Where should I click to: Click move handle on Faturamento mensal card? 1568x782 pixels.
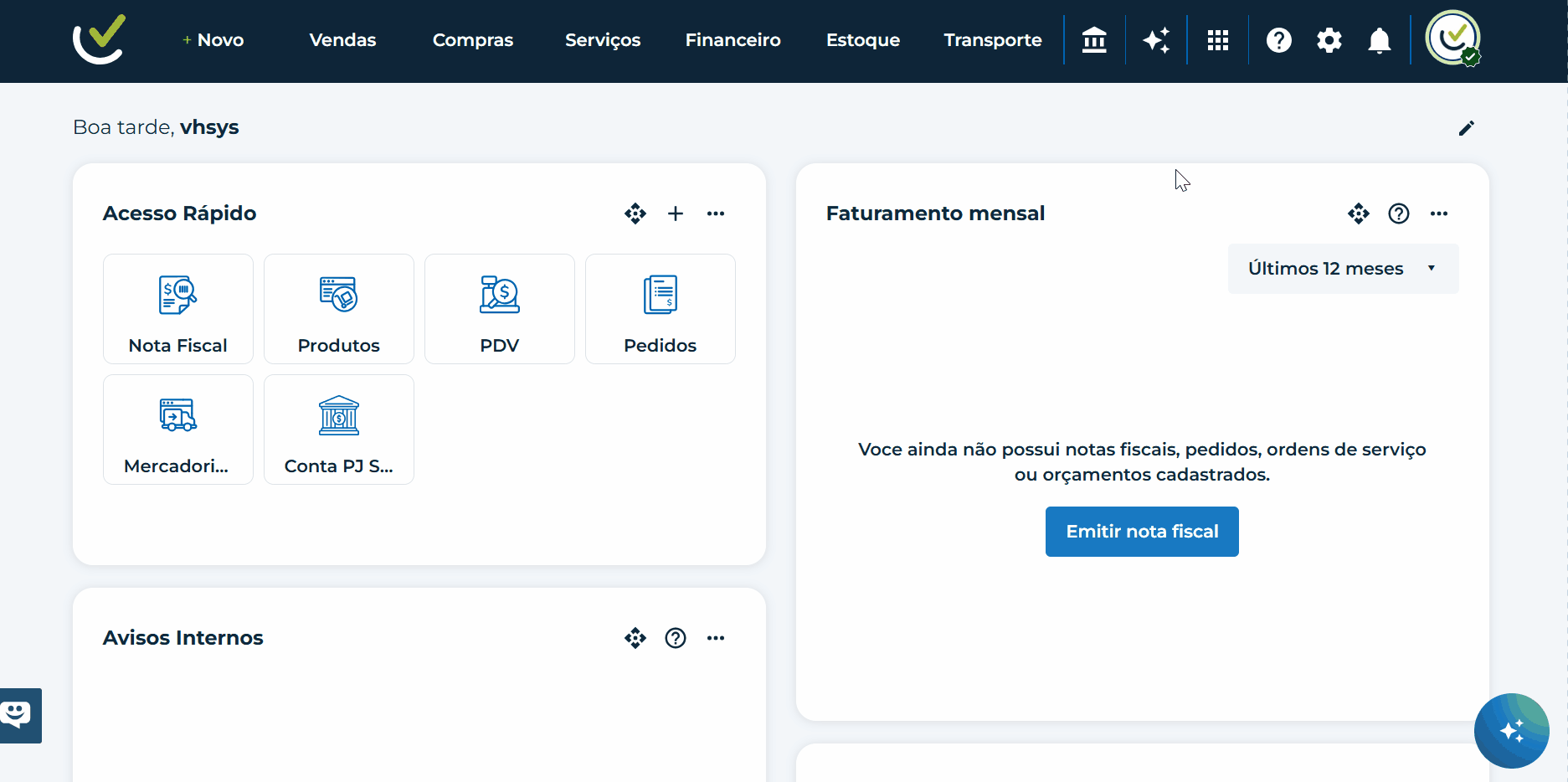pos(1359,214)
